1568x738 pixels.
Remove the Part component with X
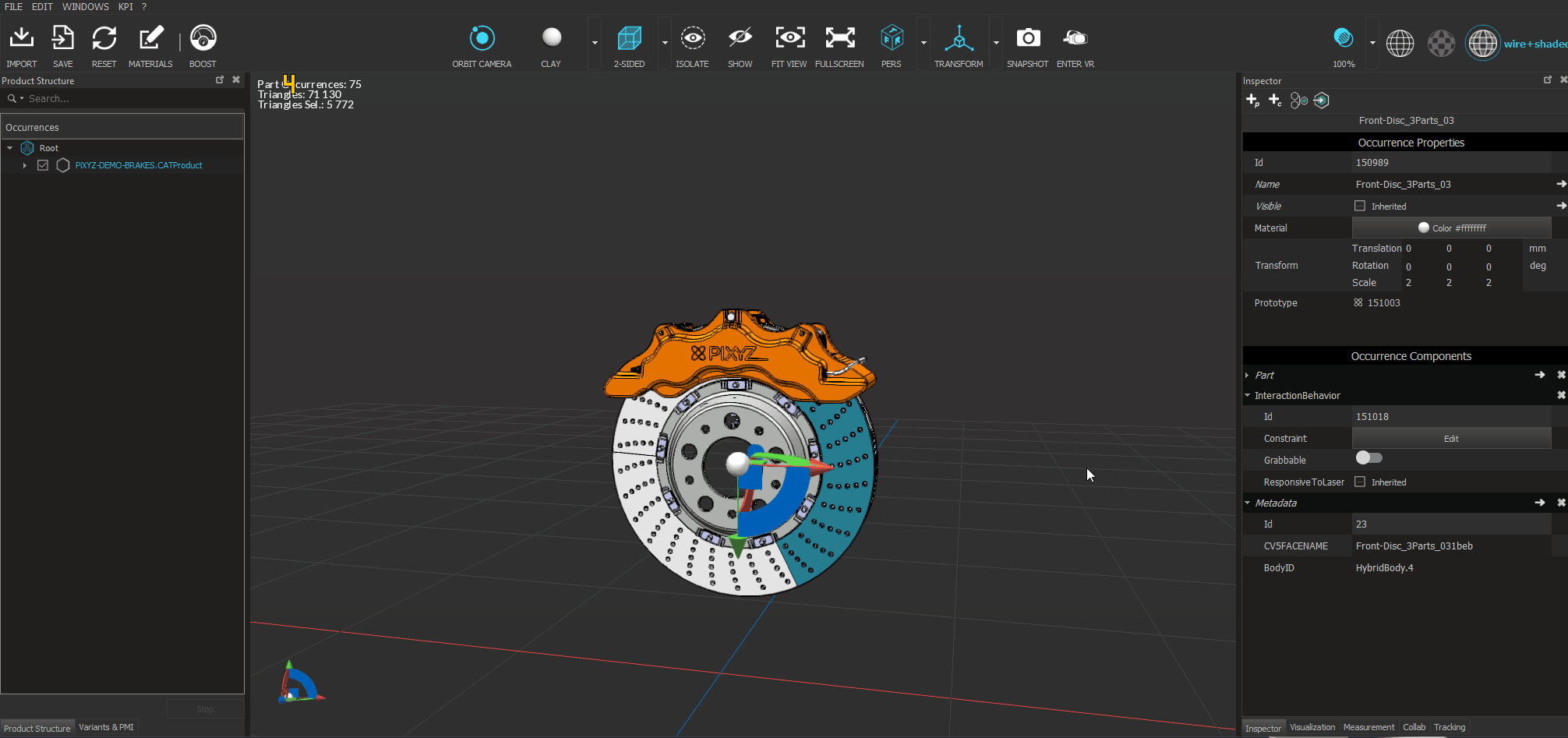pos(1561,375)
